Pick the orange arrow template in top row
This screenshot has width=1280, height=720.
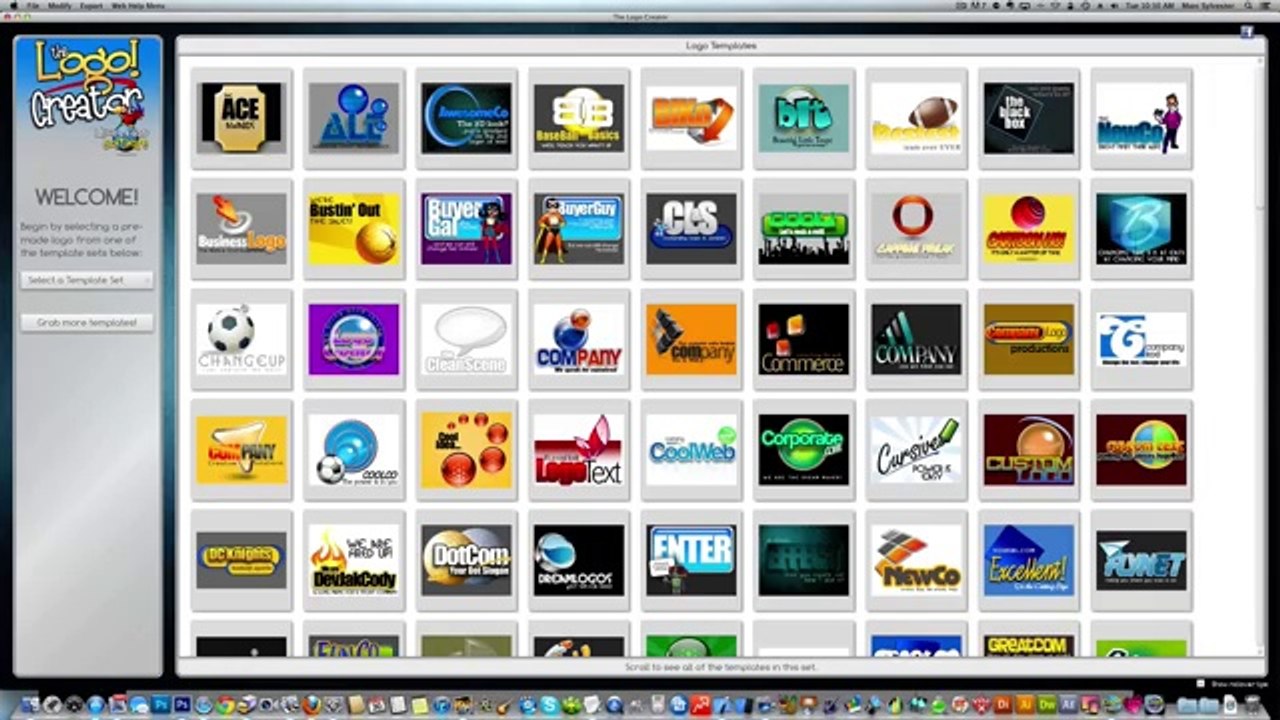[x=691, y=118]
